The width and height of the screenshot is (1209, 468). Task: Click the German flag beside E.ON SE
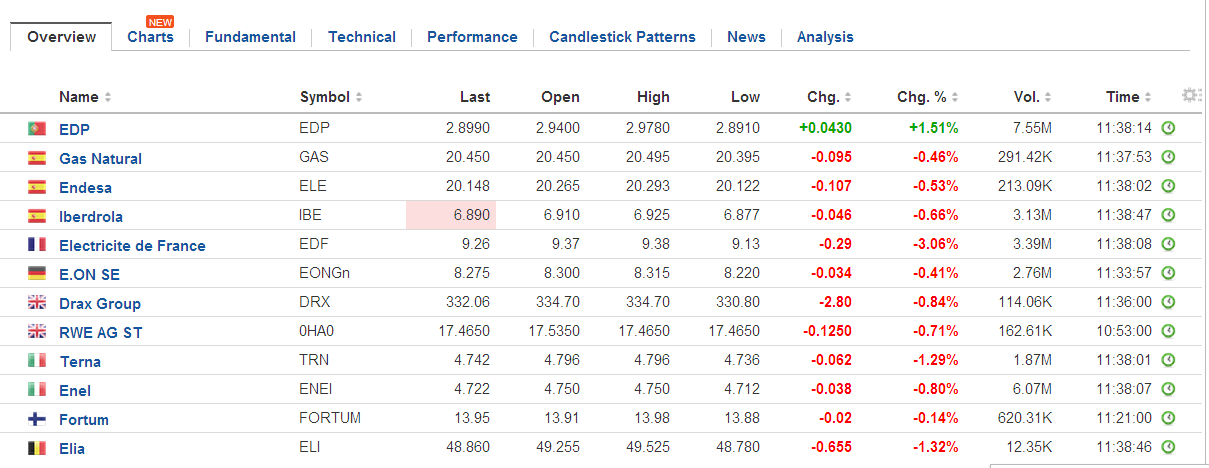[x=37, y=274]
